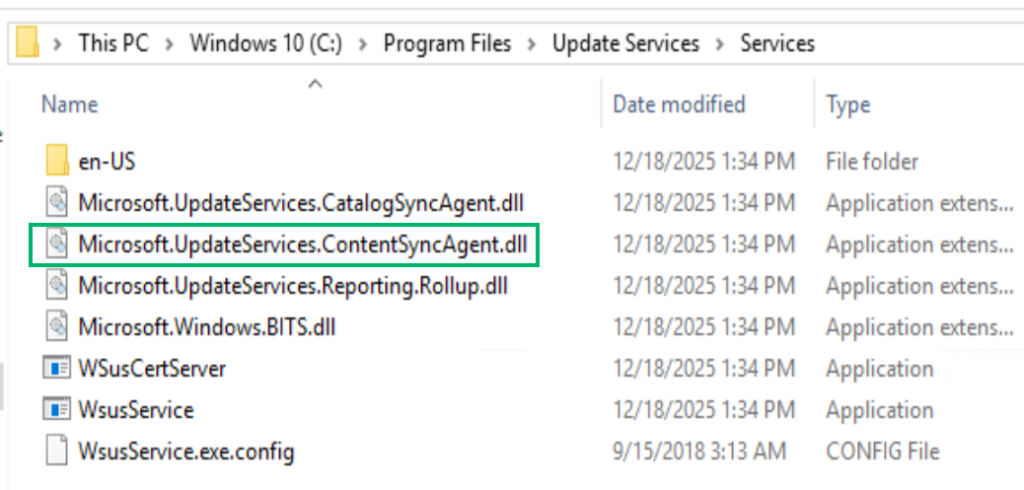Sort by the Date modified column header
This screenshot has width=1024, height=490.
[x=707, y=105]
